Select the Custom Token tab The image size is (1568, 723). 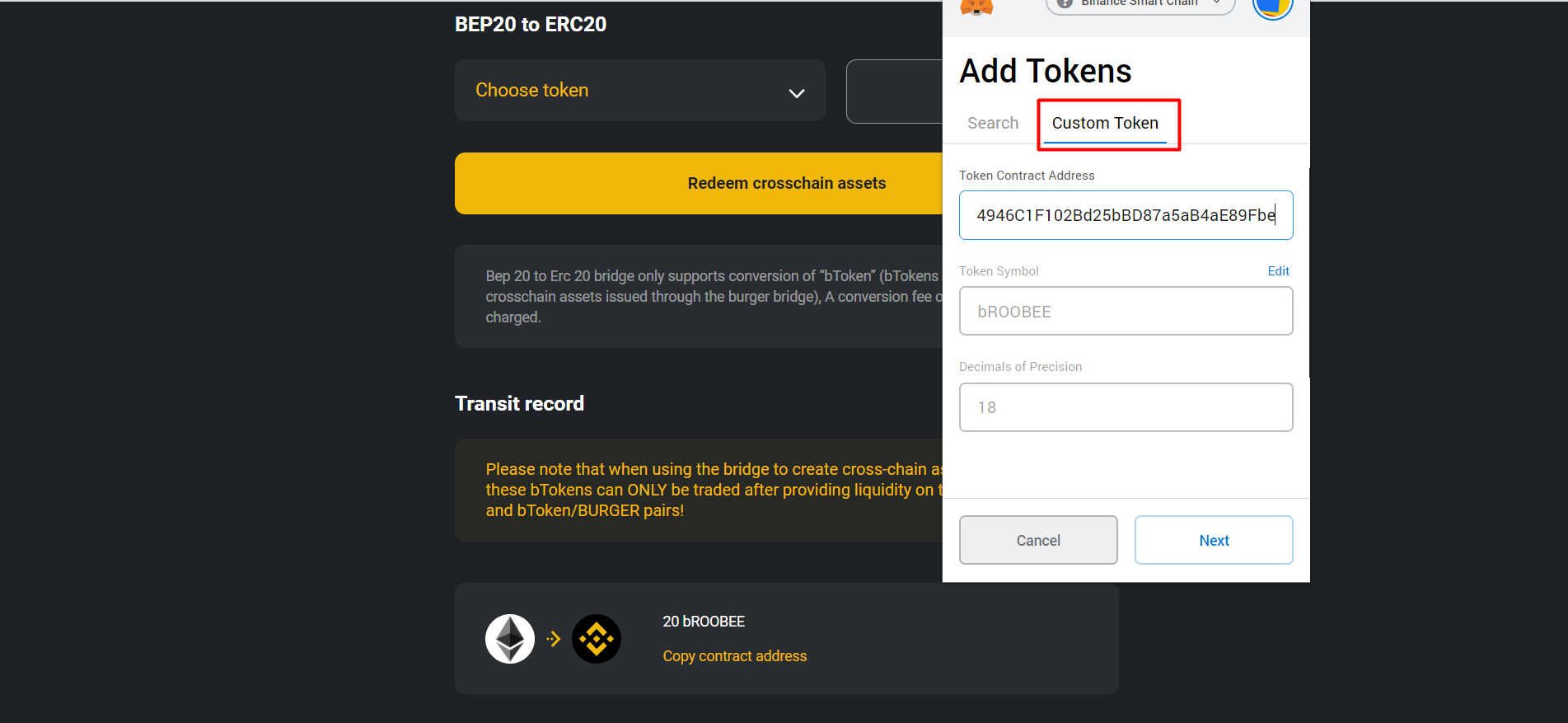coord(1105,123)
